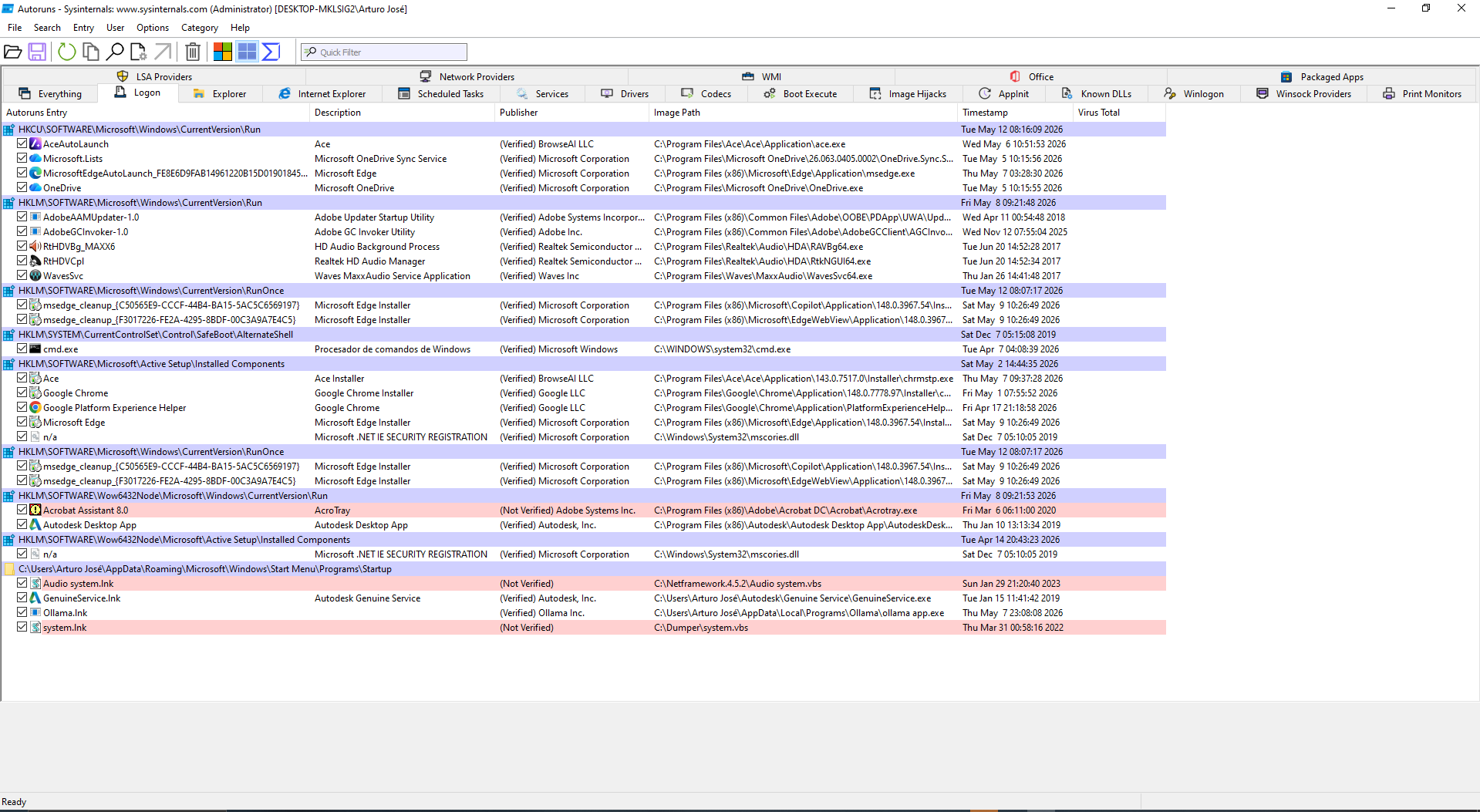This screenshot has height=812, width=1480.
Task: Select the C:\Dumper\system.vbs image path
Action: [701, 627]
